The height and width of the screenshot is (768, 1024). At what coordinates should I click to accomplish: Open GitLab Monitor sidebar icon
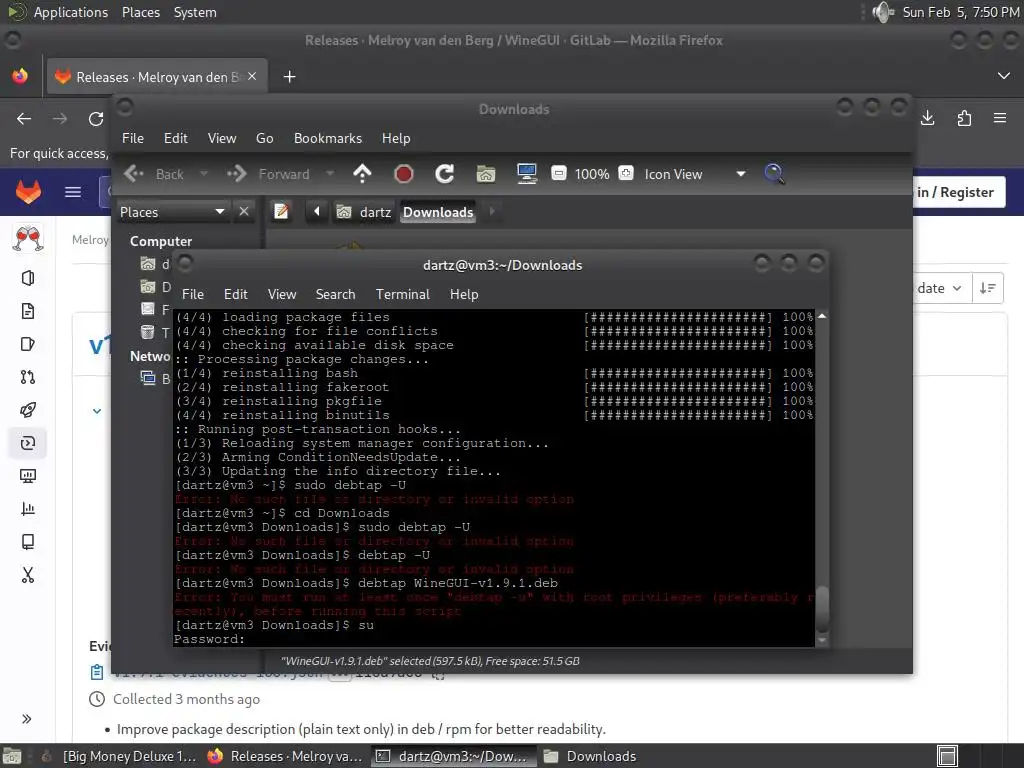point(27,476)
